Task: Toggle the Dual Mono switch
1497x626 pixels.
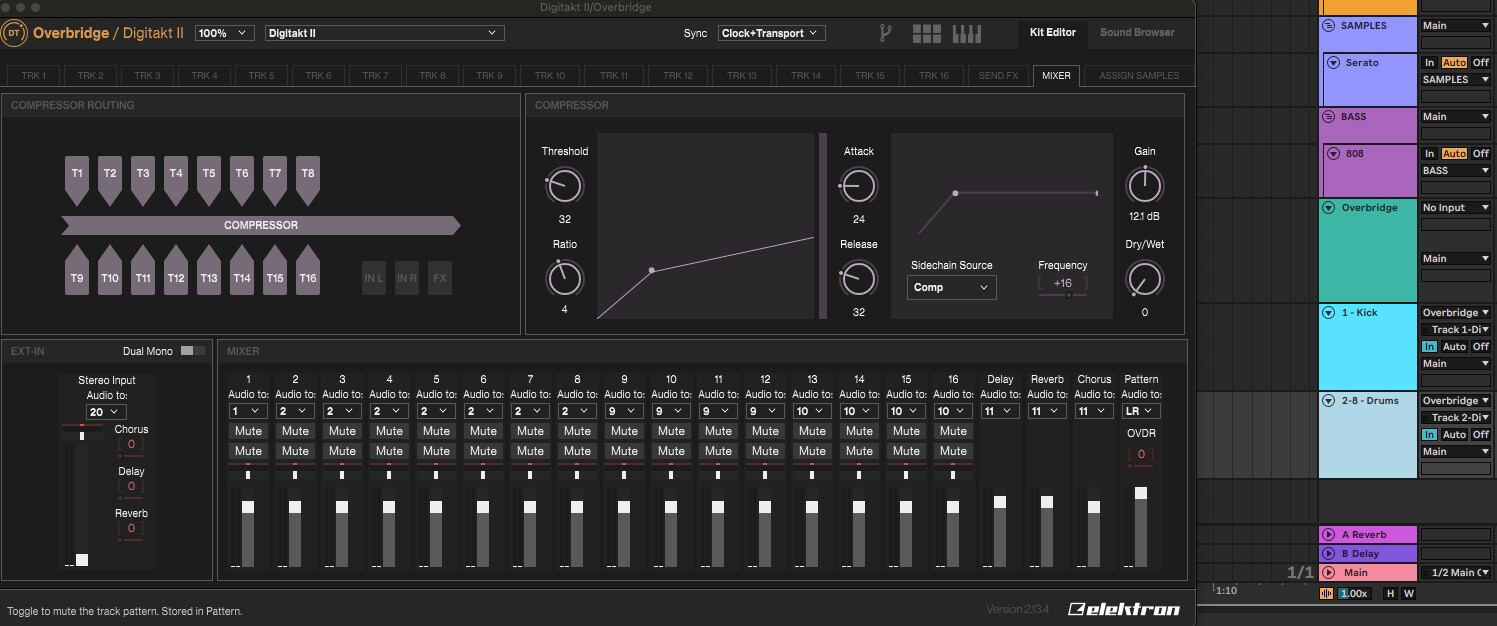Action: (x=193, y=351)
